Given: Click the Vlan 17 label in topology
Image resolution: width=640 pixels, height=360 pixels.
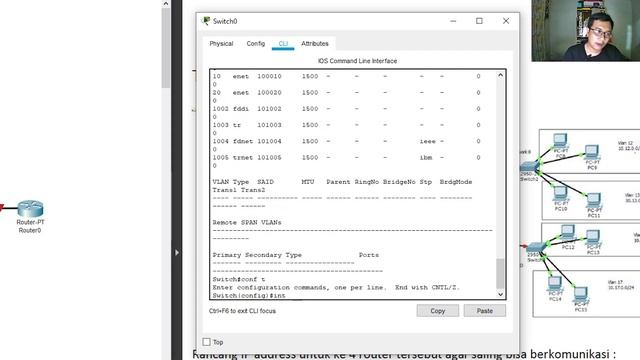Looking at the screenshot, I should click(x=615, y=282).
